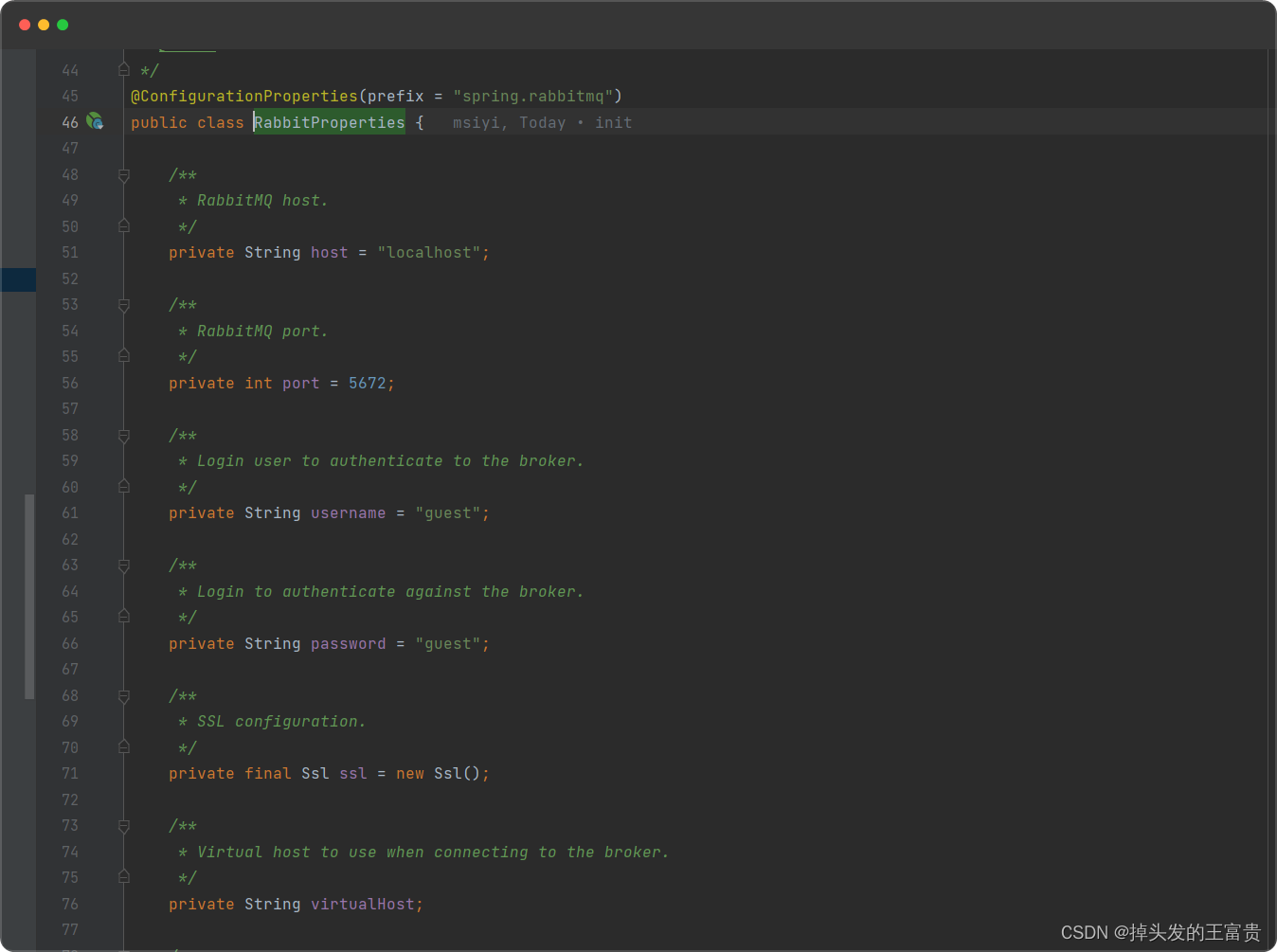Screen dimensions: 1277x952
Task: Close the window with the red button
Action: 25,25
